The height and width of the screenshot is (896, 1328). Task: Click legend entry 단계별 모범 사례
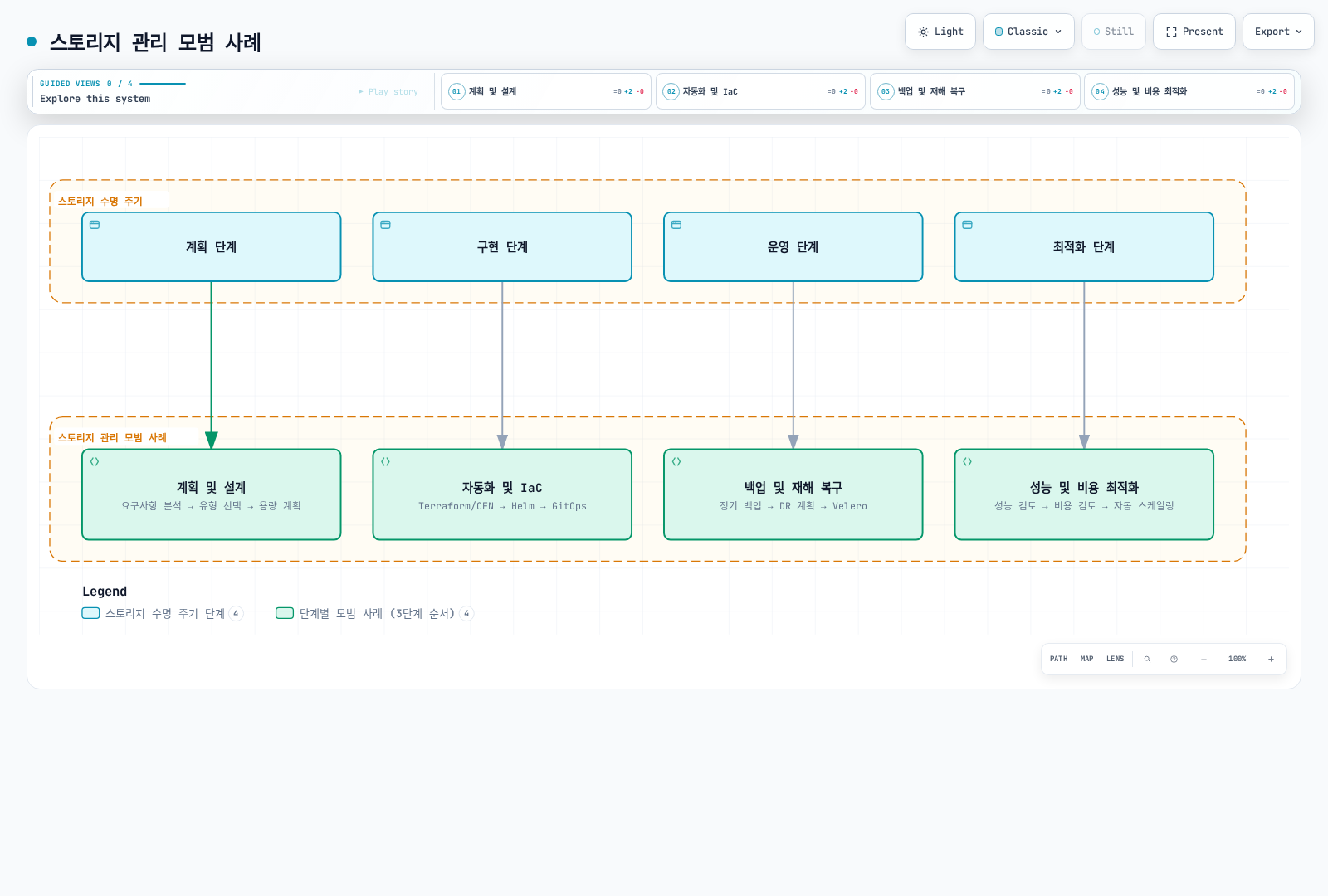[x=374, y=613]
